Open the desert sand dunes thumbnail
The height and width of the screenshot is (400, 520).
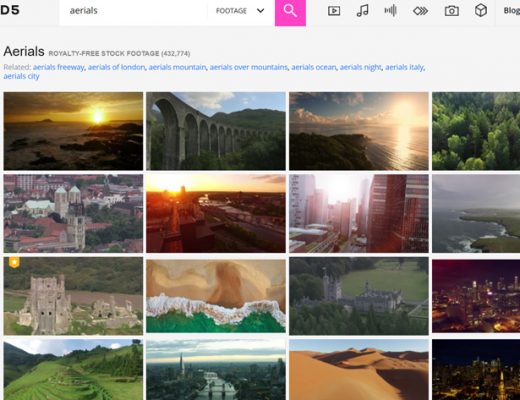click(x=359, y=370)
